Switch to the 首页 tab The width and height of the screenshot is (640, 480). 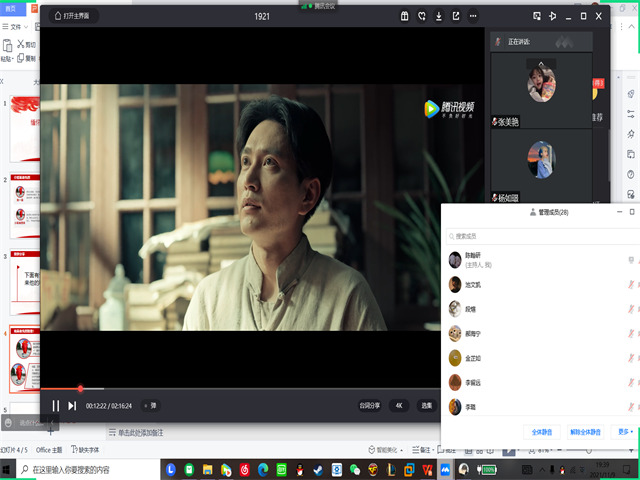tap(10, 6)
